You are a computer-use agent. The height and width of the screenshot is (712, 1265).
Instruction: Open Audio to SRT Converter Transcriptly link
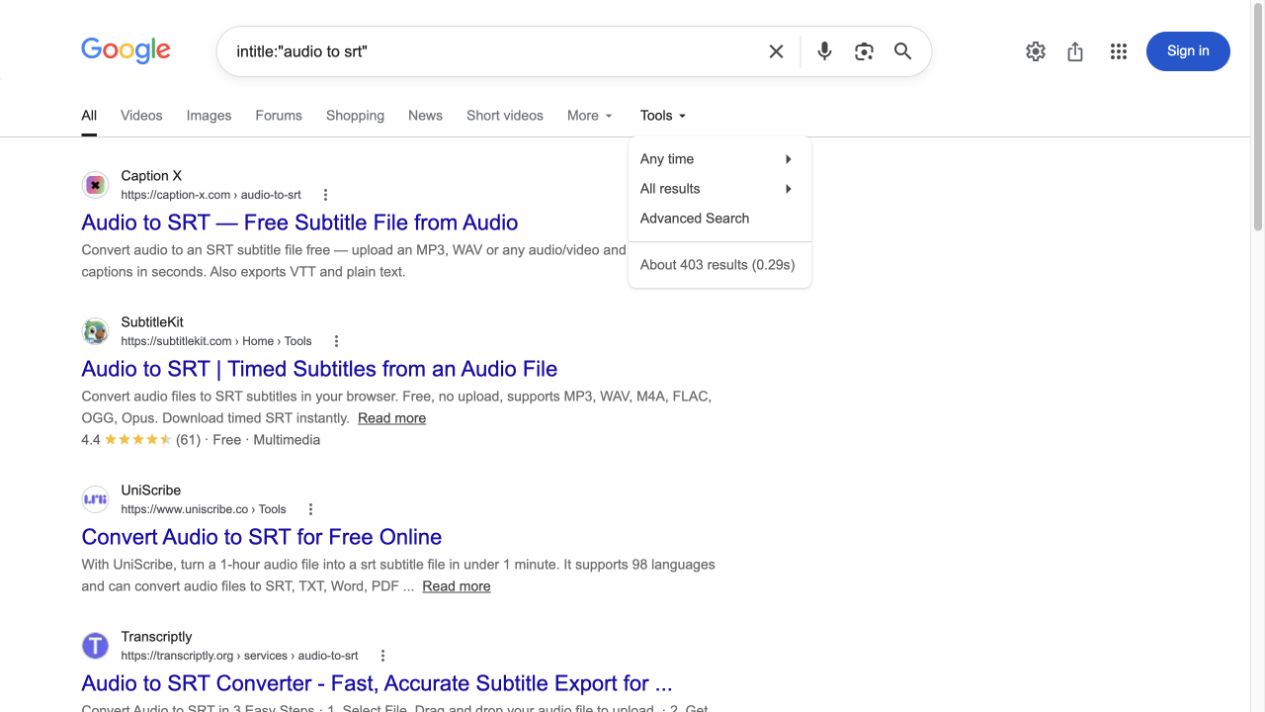click(377, 683)
